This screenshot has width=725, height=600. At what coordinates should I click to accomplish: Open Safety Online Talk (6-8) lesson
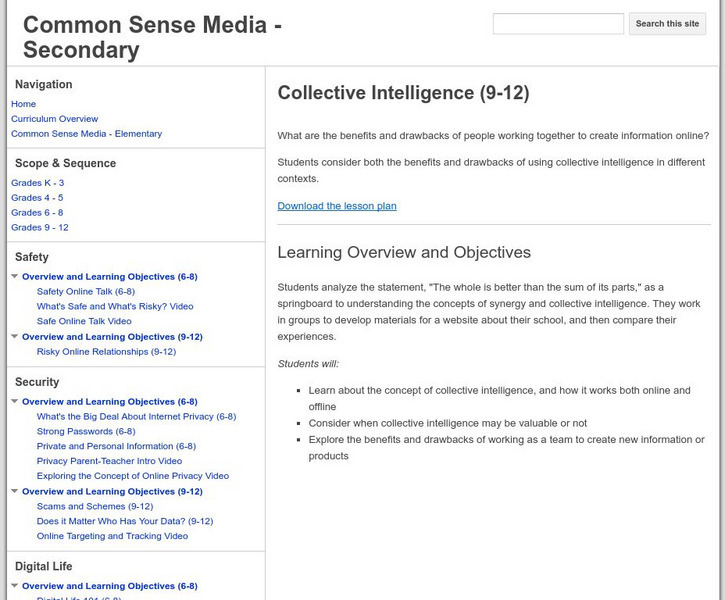[x=86, y=292]
